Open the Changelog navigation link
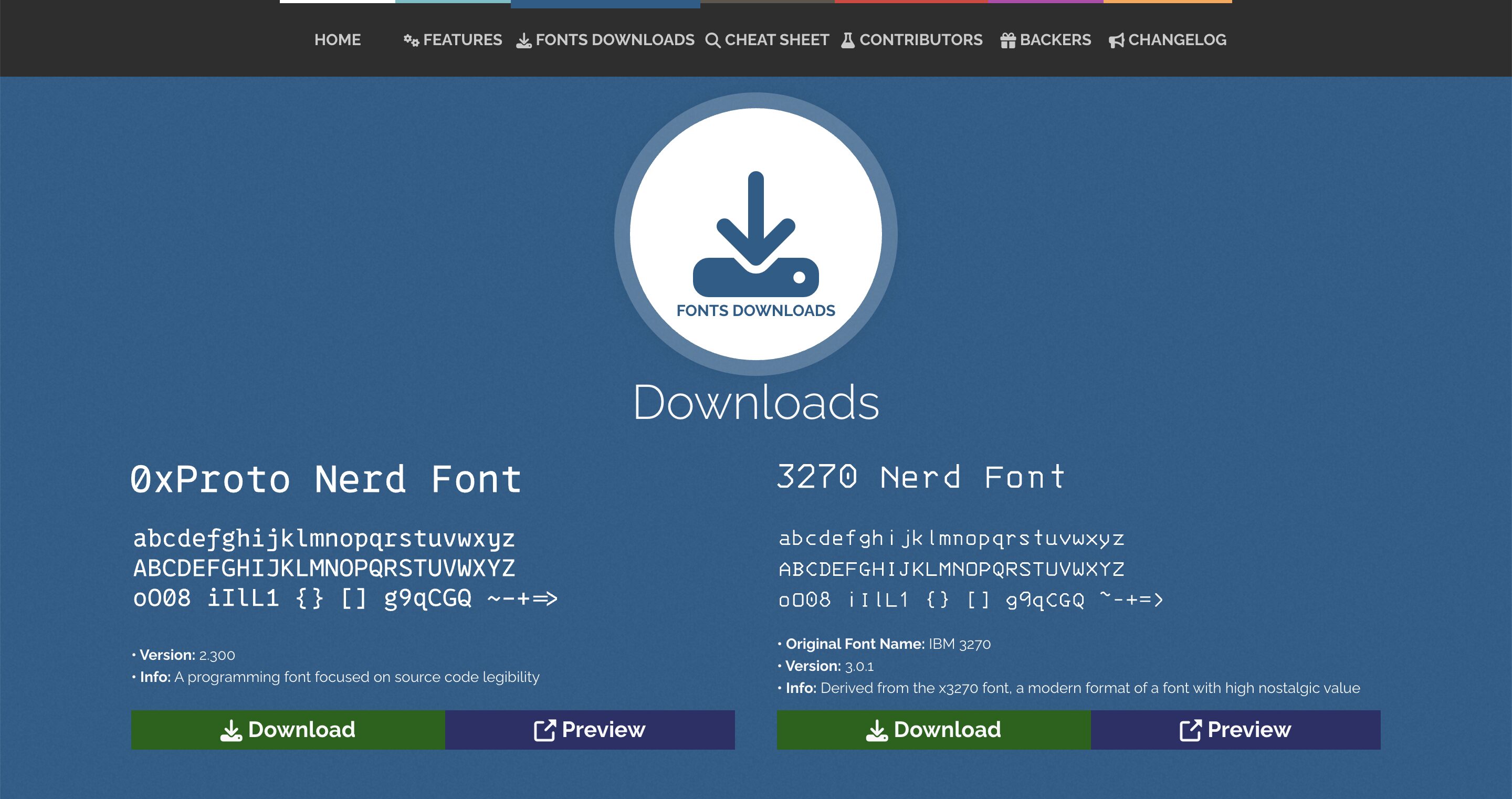The height and width of the screenshot is (799, 1512). (x=1177, y=40)
